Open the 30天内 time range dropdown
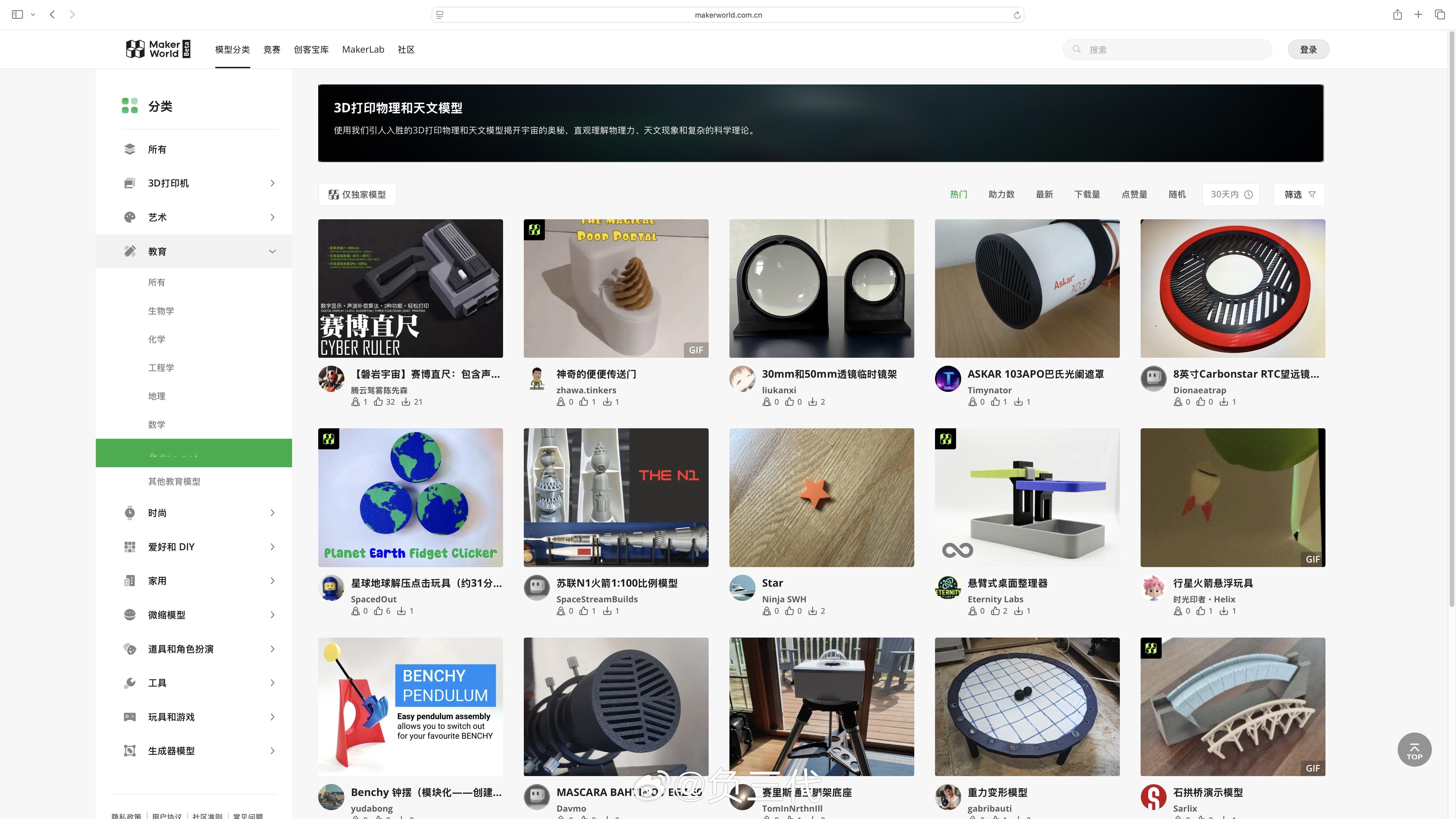This screenshot has height=819, width=1456. (x=1231, y=195)
